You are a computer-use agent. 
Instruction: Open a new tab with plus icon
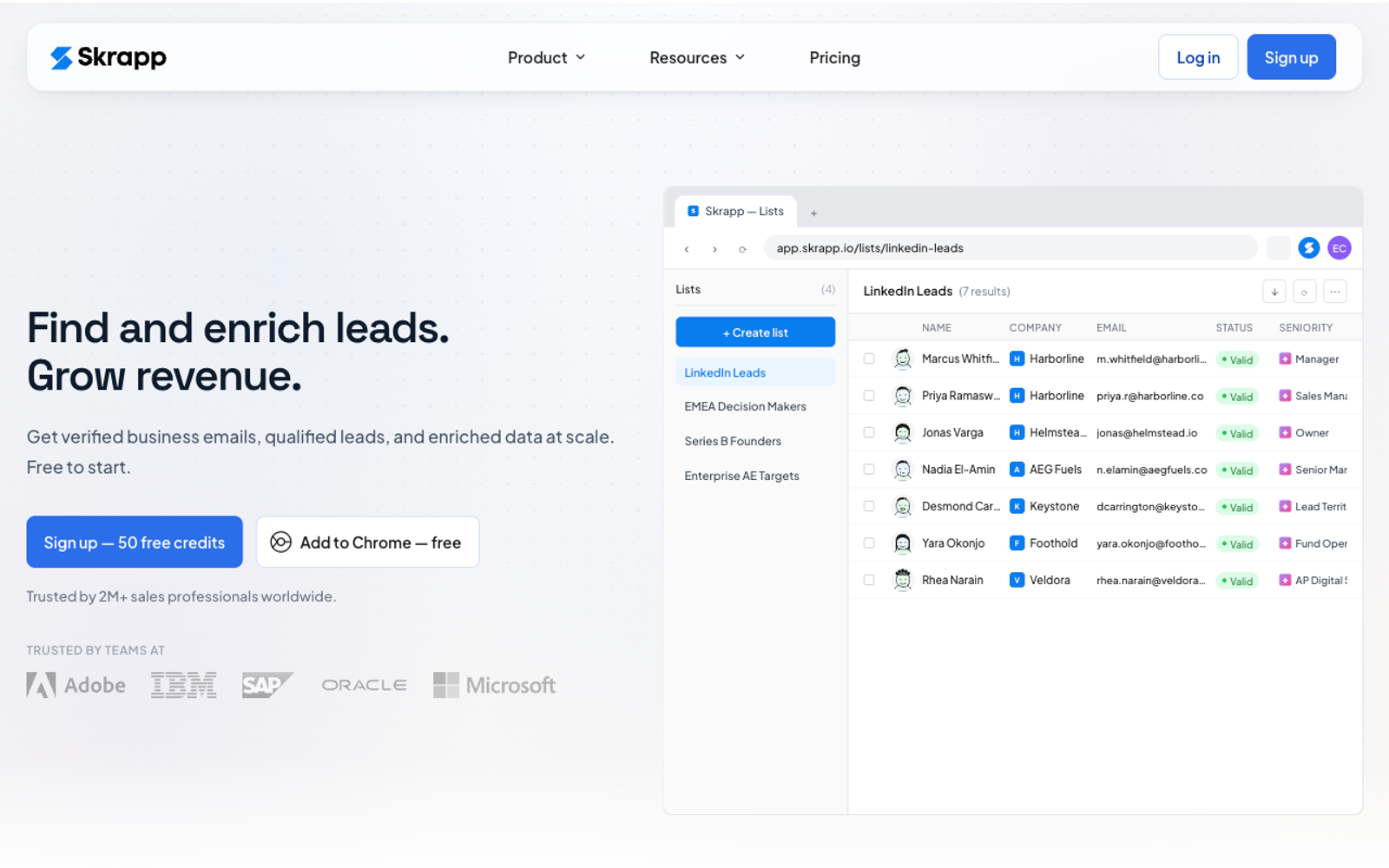(x=813, y=213)
